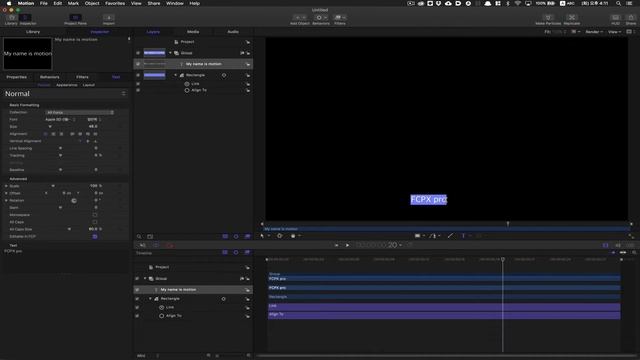Image resolution: width=640 pixels, height=360 pixels.
Task: Open the Layout text pane
Action: pos(89,85)
